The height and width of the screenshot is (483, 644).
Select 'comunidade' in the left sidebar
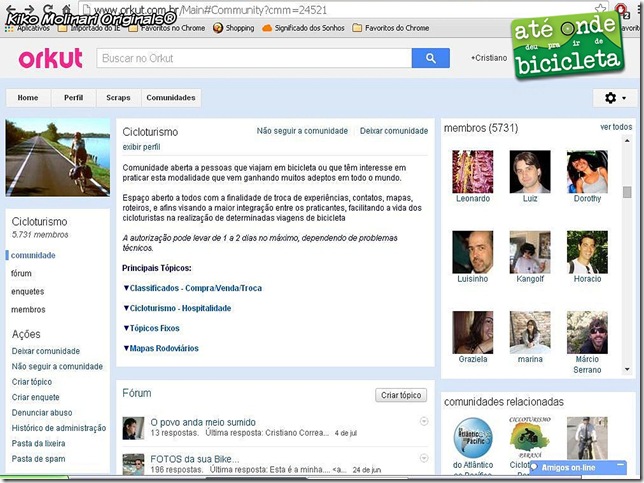click(33, 255)
